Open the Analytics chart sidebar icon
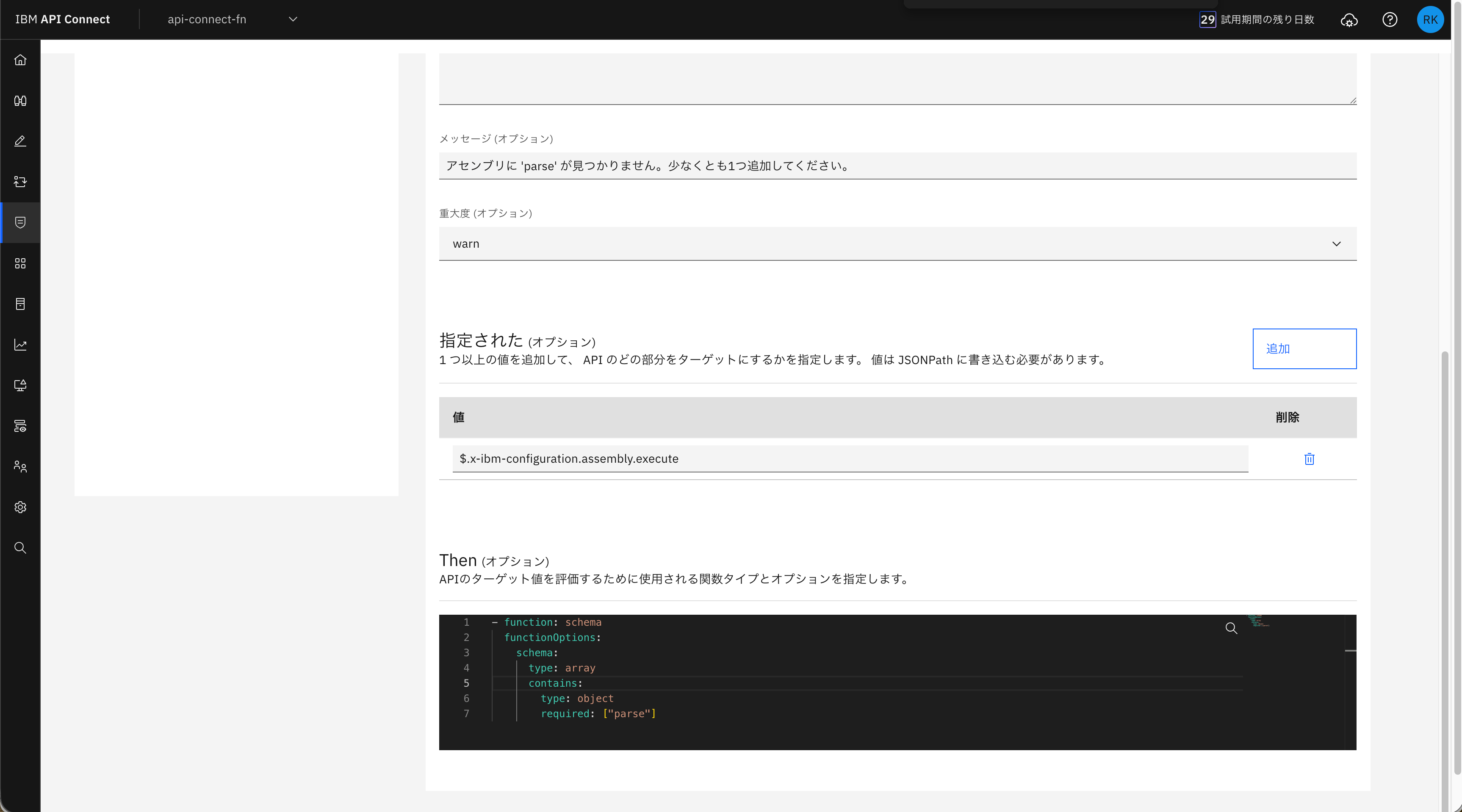The image size is (1462, 812). 20,345
